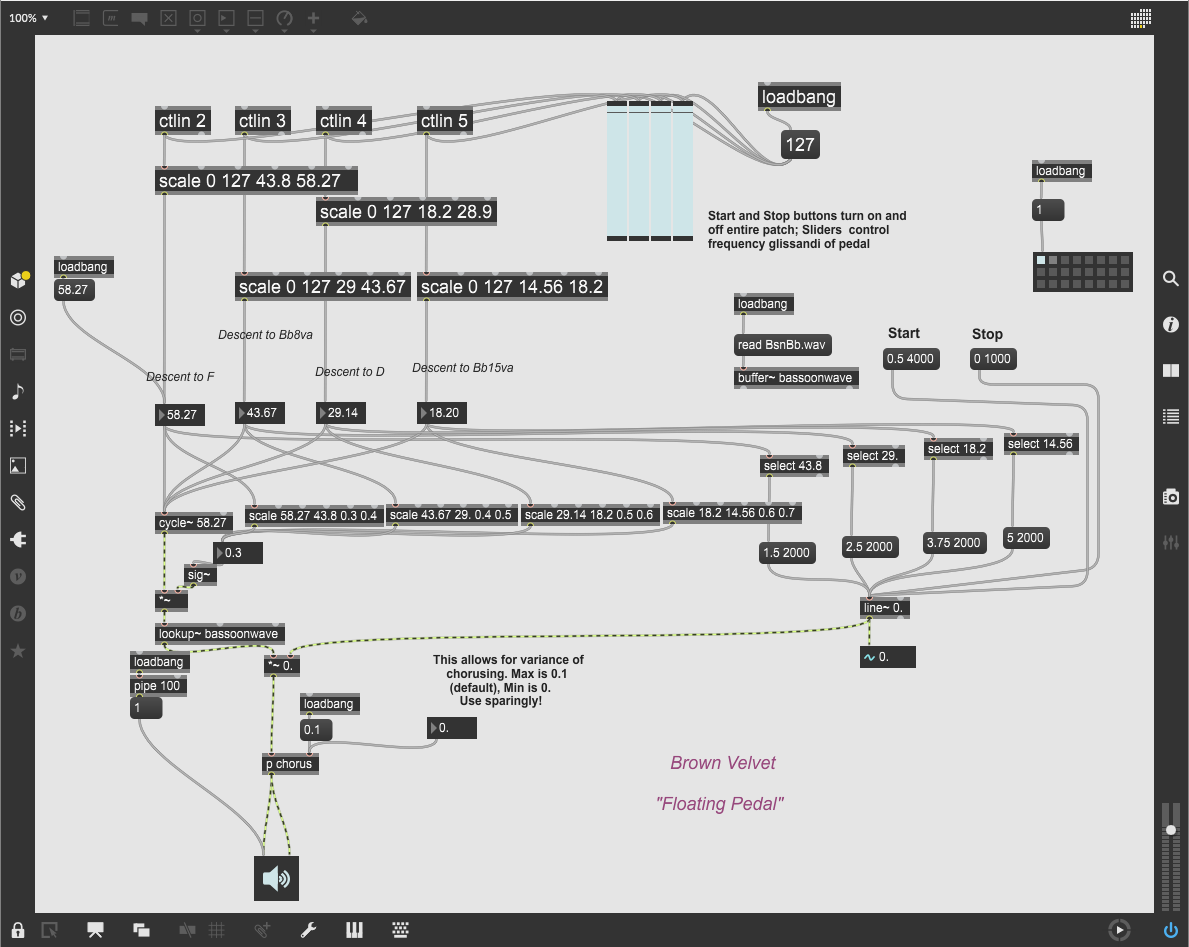Toggle the lit first cell of matrix grid
The height and width of the screenshot is (947, 1189).
coord(1041,260)
